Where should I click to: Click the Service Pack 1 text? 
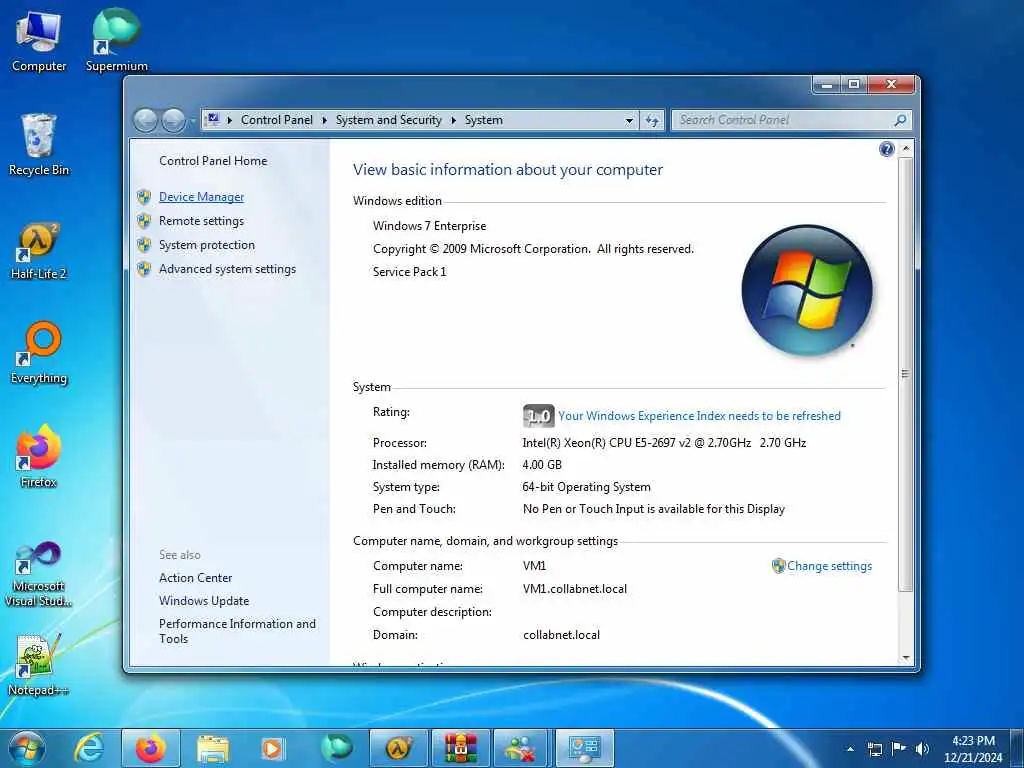[409, 272]
